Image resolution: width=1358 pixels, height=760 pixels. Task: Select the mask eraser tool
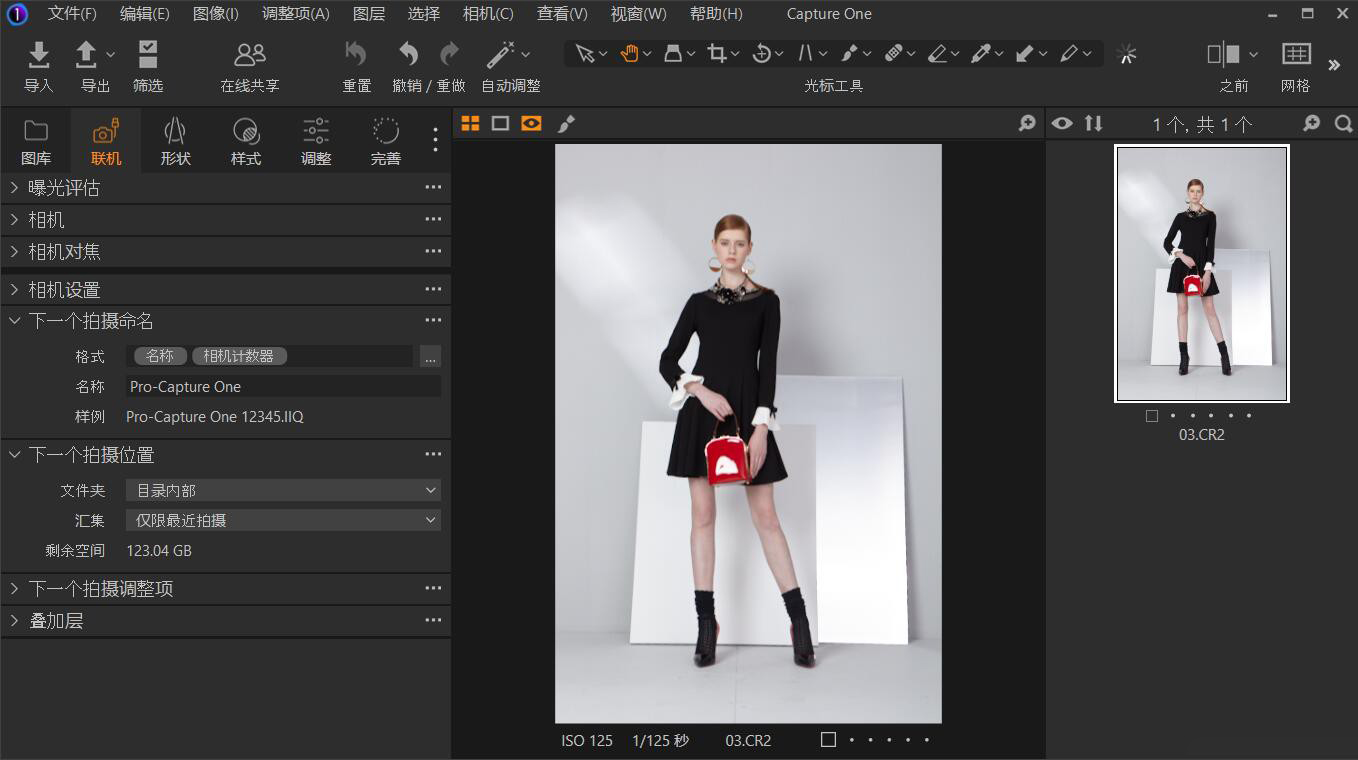pyautogui.click(x=938, y=52)
